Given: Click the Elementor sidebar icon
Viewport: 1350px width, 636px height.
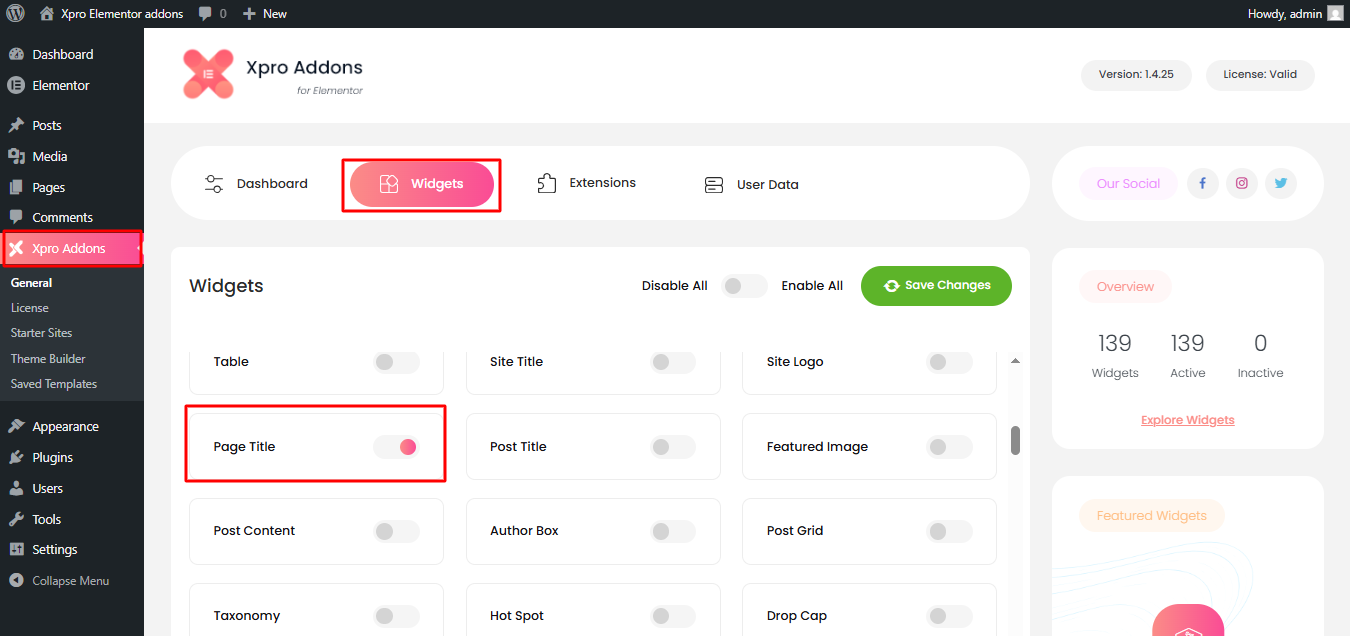Looking at the screenshot, I should coord(16,86).
